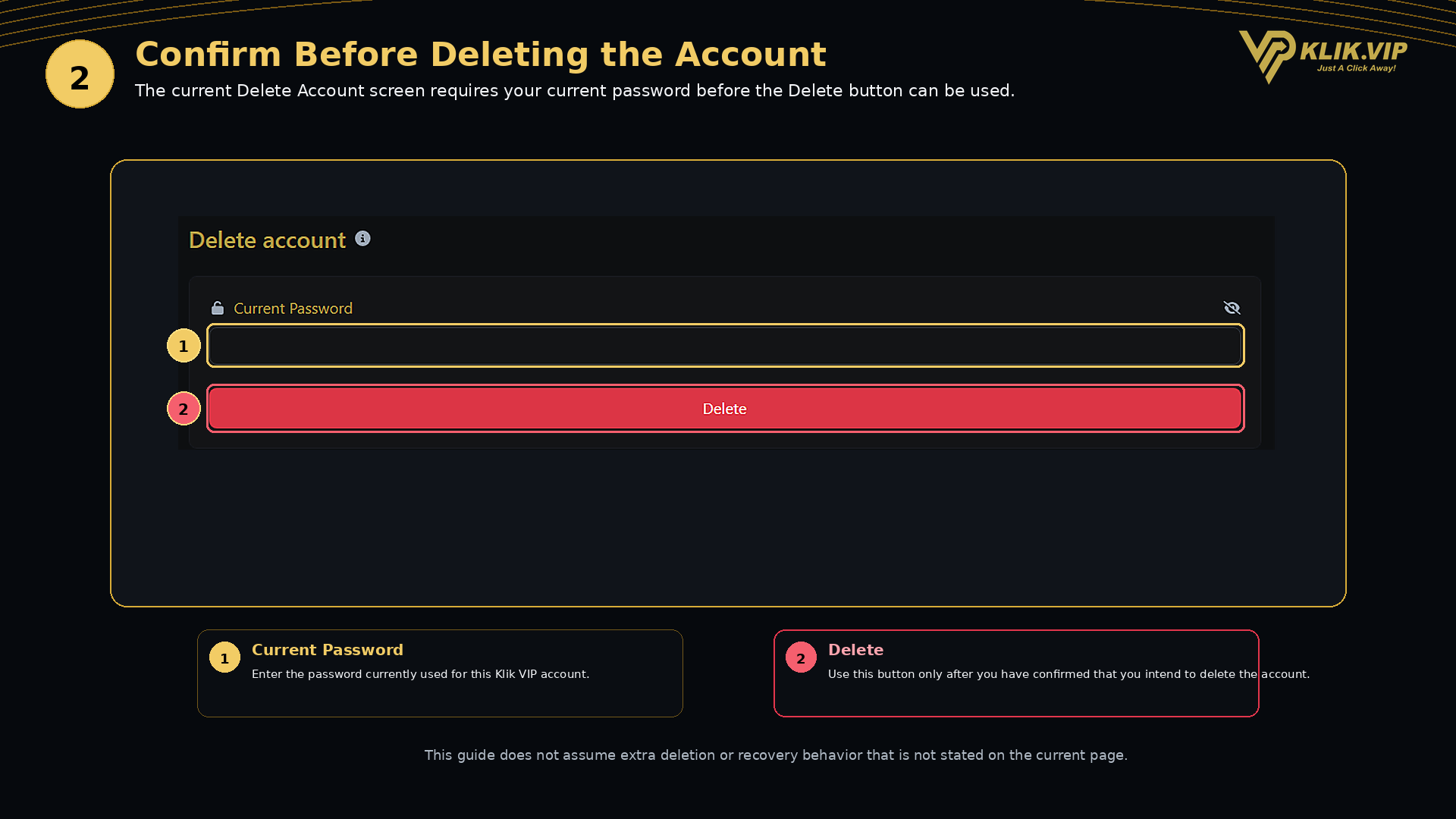Toggle password visibility eye icon
Screen dimensions: 1456x819
click(x=1232, y=308)
